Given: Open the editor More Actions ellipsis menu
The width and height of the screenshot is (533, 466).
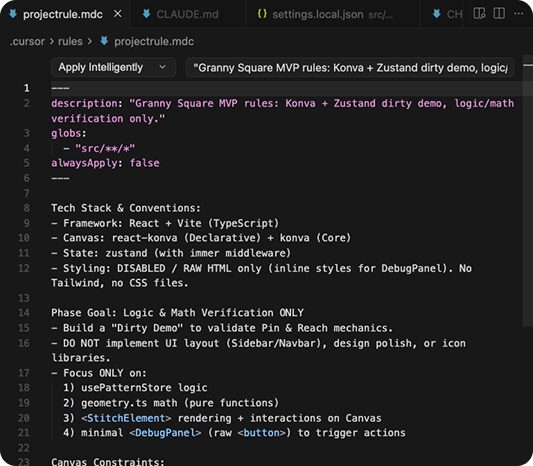Looking at the screenshot, I should tap(519, 14).
